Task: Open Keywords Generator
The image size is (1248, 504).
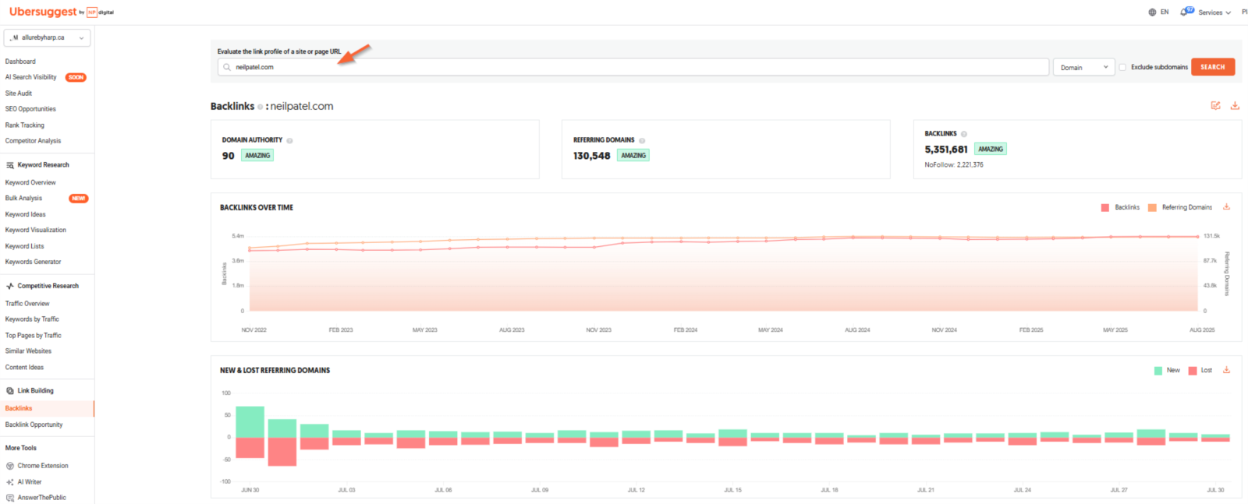Action: pos(32,262)
